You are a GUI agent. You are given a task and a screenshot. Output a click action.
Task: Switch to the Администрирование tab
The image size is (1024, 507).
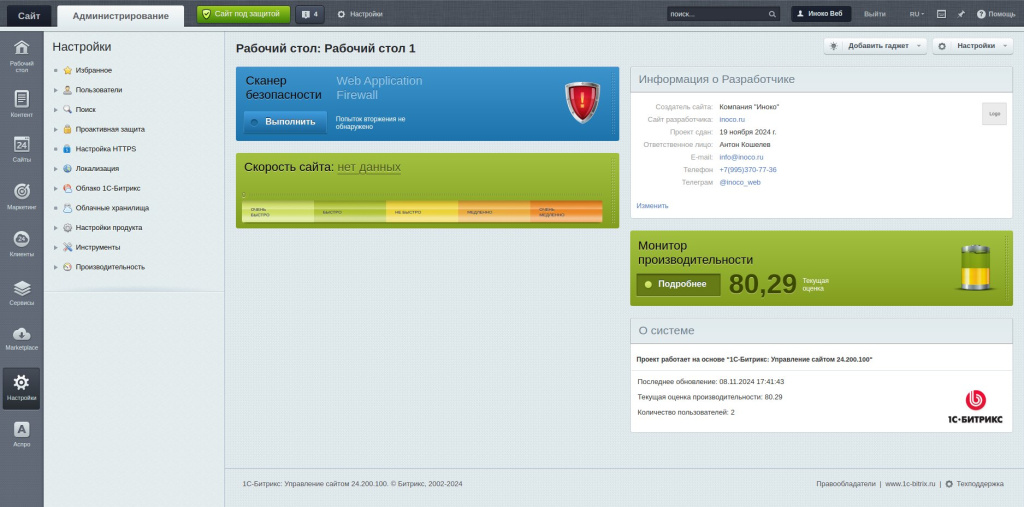[x=121, y=16]
